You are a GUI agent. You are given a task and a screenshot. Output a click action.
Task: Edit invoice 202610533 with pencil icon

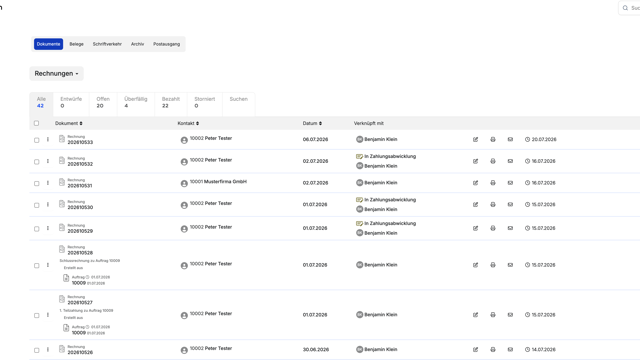pyautogui.click(x=475, y=140)
